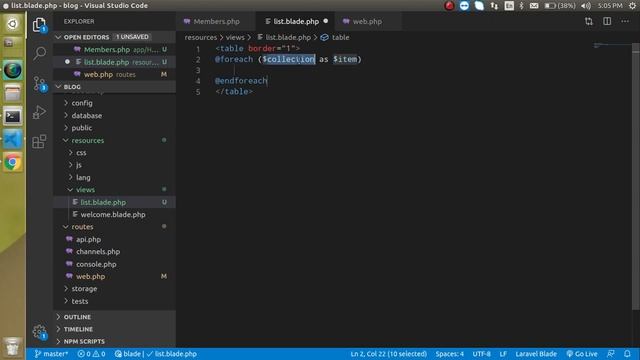The image size is (640, 360).
Task: Open Visual Studio Code dock icon
Action: pyautogui.click(x=13, y=140)
